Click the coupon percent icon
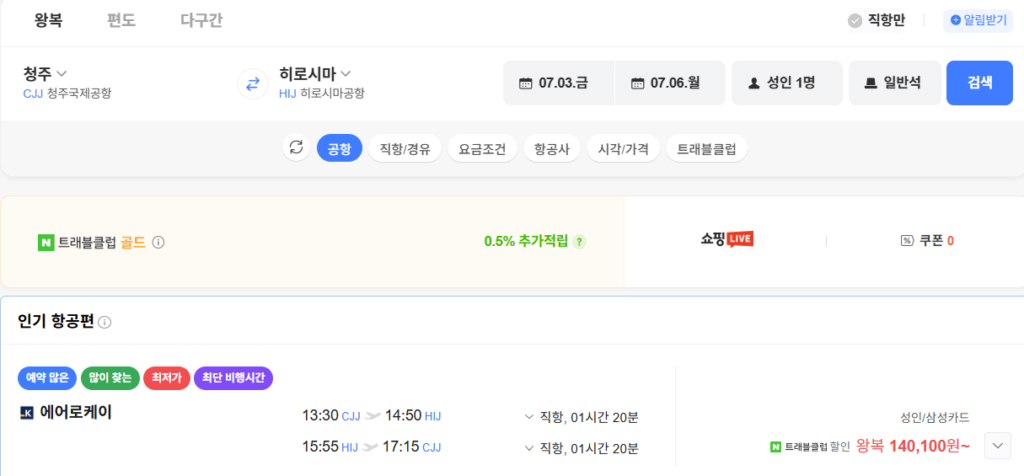 (906, 241)
